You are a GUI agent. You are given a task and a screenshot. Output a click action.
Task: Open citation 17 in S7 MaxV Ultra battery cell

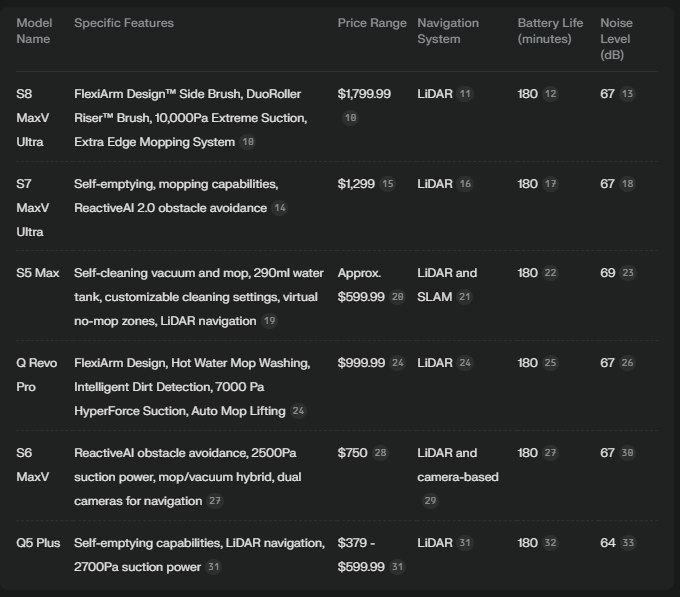tap(550, 184)
